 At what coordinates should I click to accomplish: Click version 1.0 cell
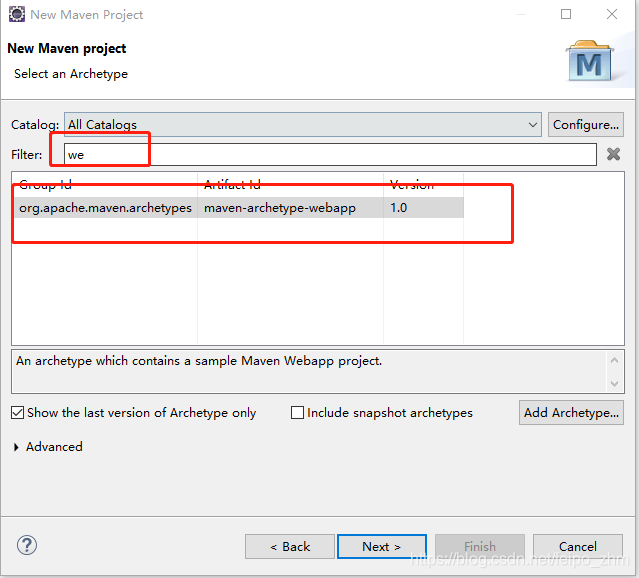[423, 207]
